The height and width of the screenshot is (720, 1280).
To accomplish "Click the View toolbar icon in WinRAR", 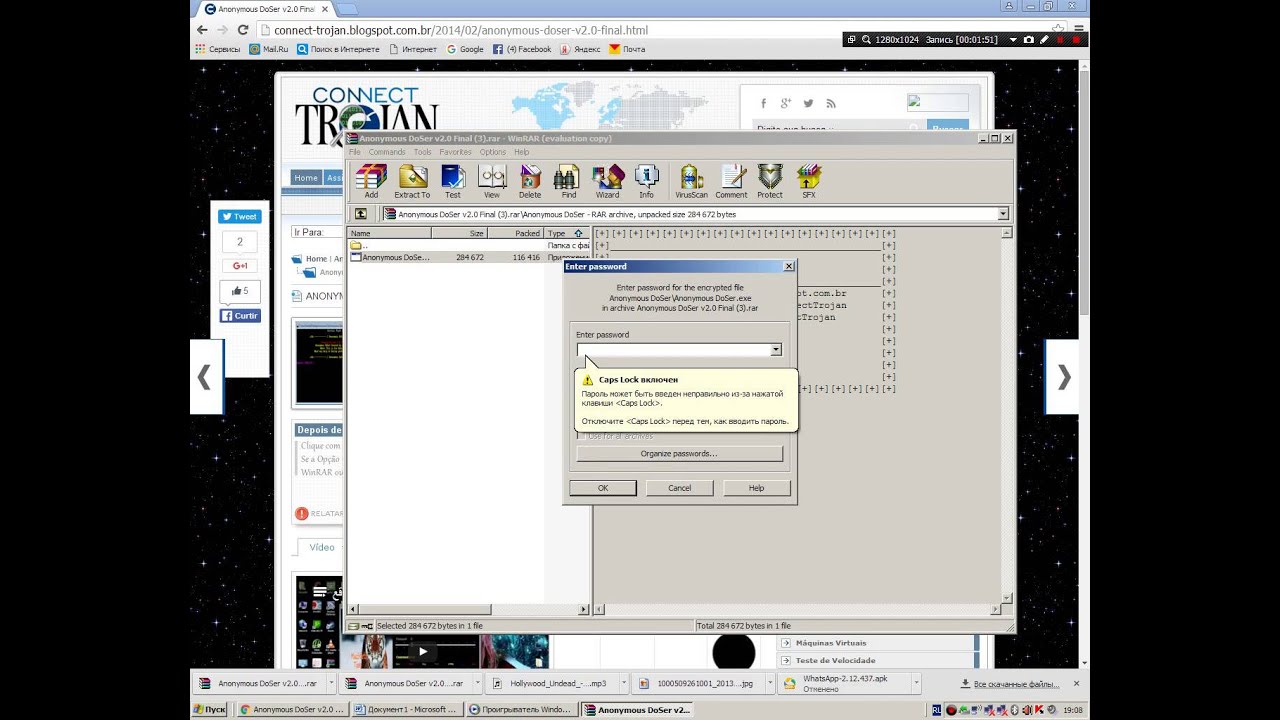I will coord(492,181).
